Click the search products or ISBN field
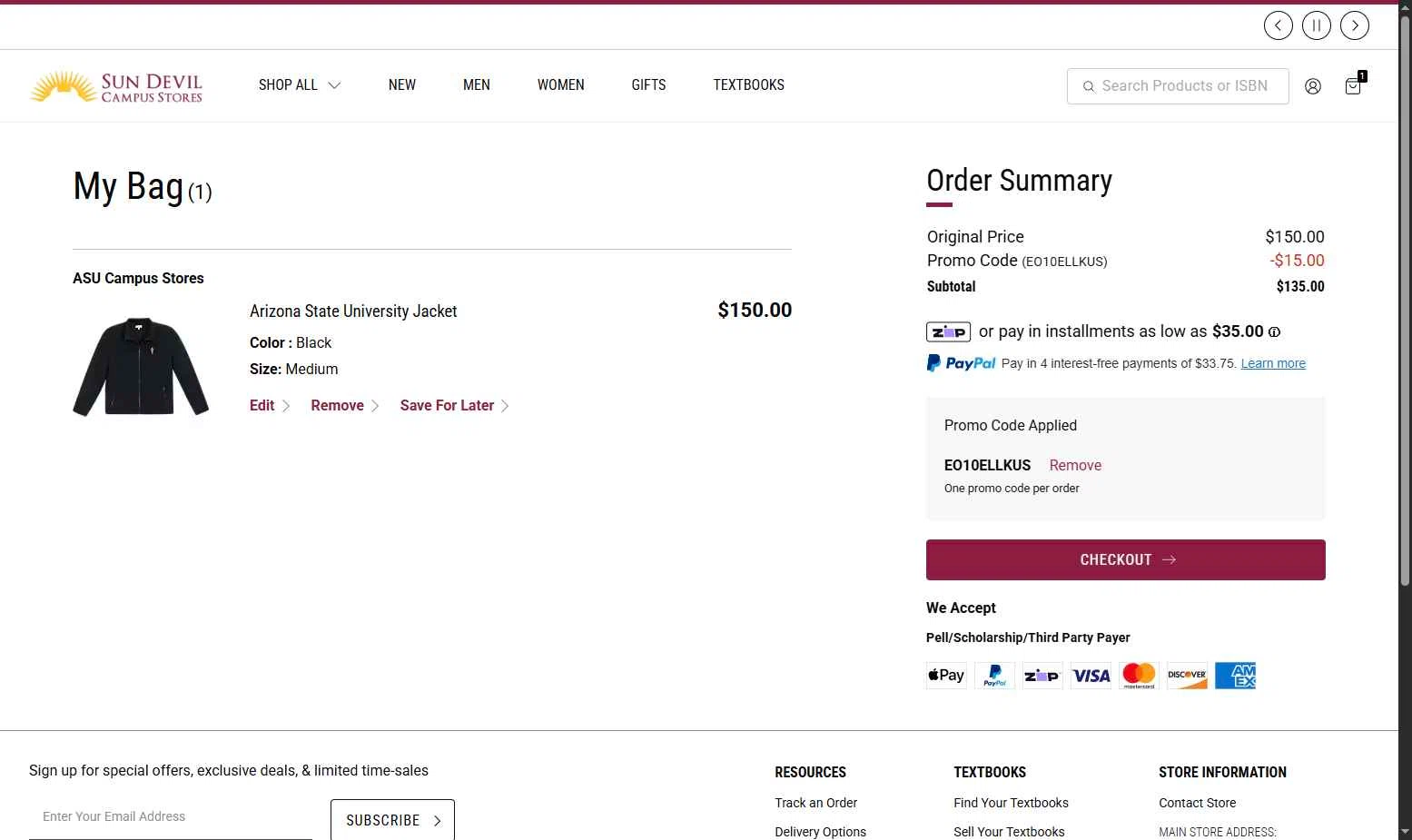 [x=1178, y=86]
